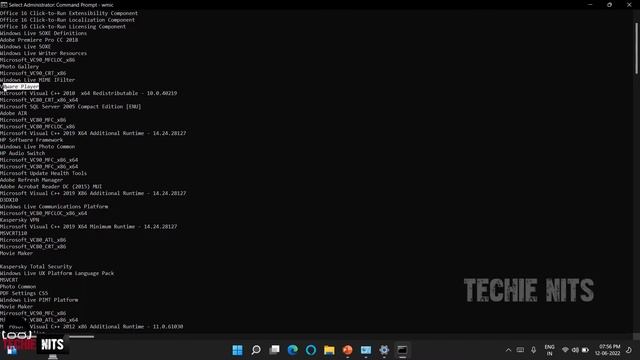The width and height of the screenshot is (640, 360).
Task: Select the highlighted 'VMware Player' line
Action: (20, 87)
